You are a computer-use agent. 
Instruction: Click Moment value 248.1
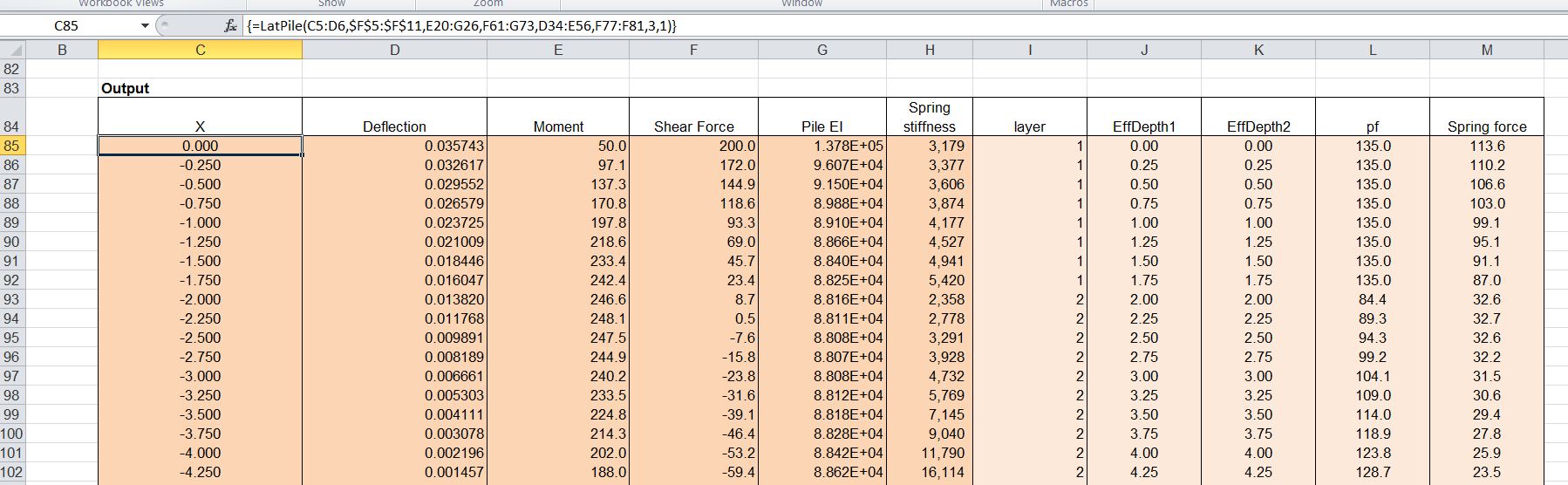click(x=558, y=318)
